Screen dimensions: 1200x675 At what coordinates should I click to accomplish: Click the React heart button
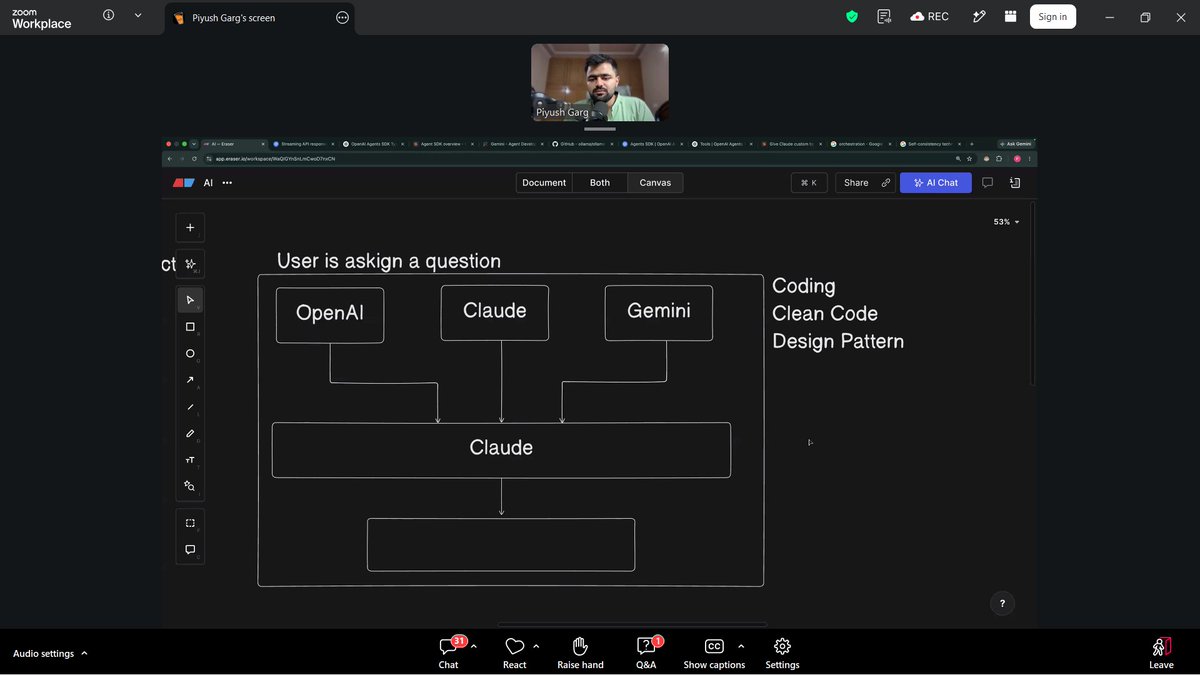click(515, 653)
